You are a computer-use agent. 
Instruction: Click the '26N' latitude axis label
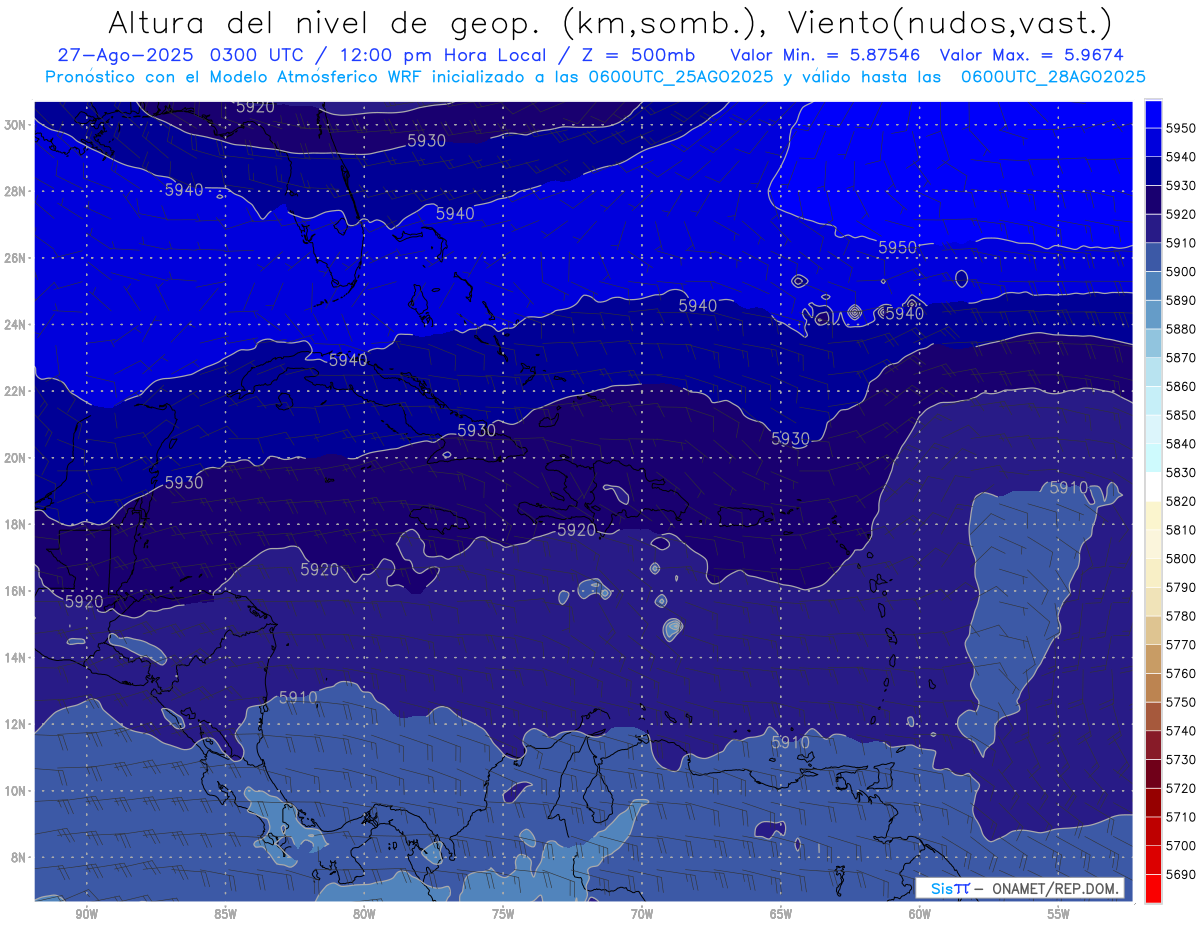pyautogui.click(x=15, y=258)
